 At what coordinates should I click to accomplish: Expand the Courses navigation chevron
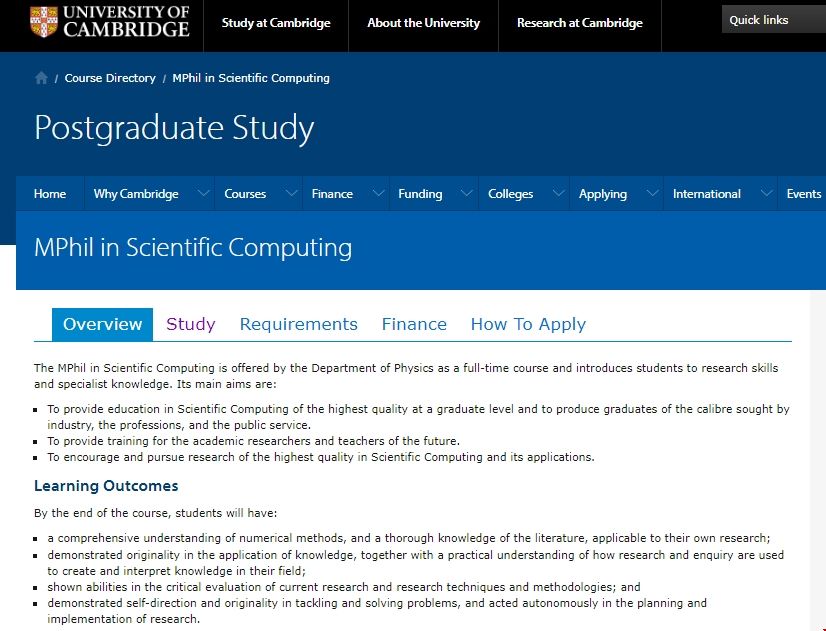291,193
